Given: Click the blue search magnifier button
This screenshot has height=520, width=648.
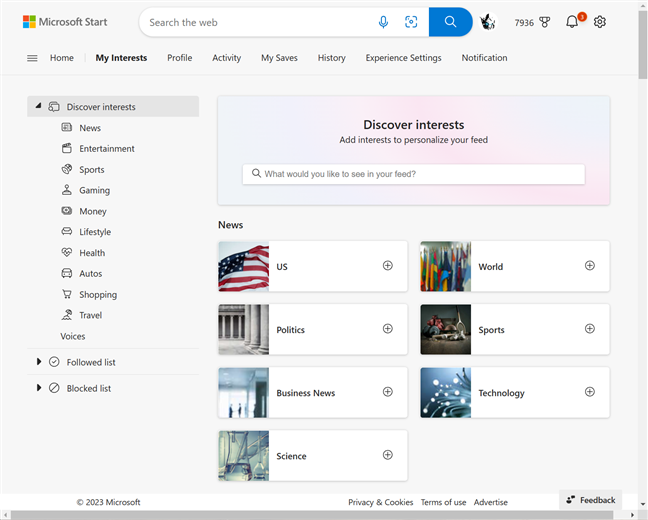Looking at the screenshot, I should point(450,22).
